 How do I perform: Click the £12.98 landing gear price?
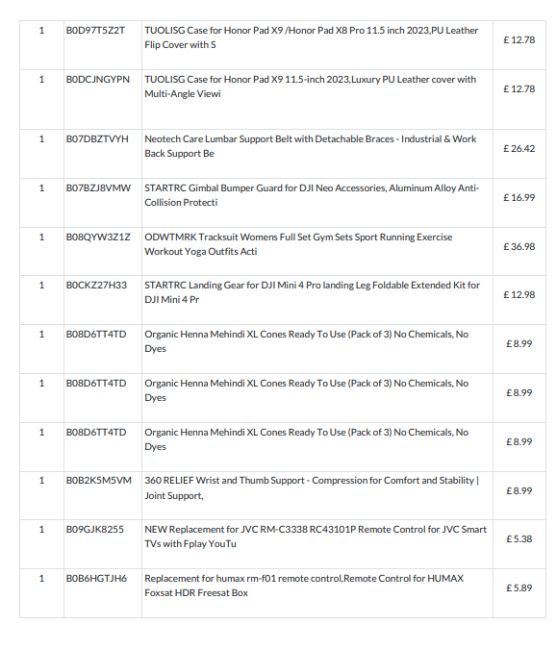click(x=519, y=295)
